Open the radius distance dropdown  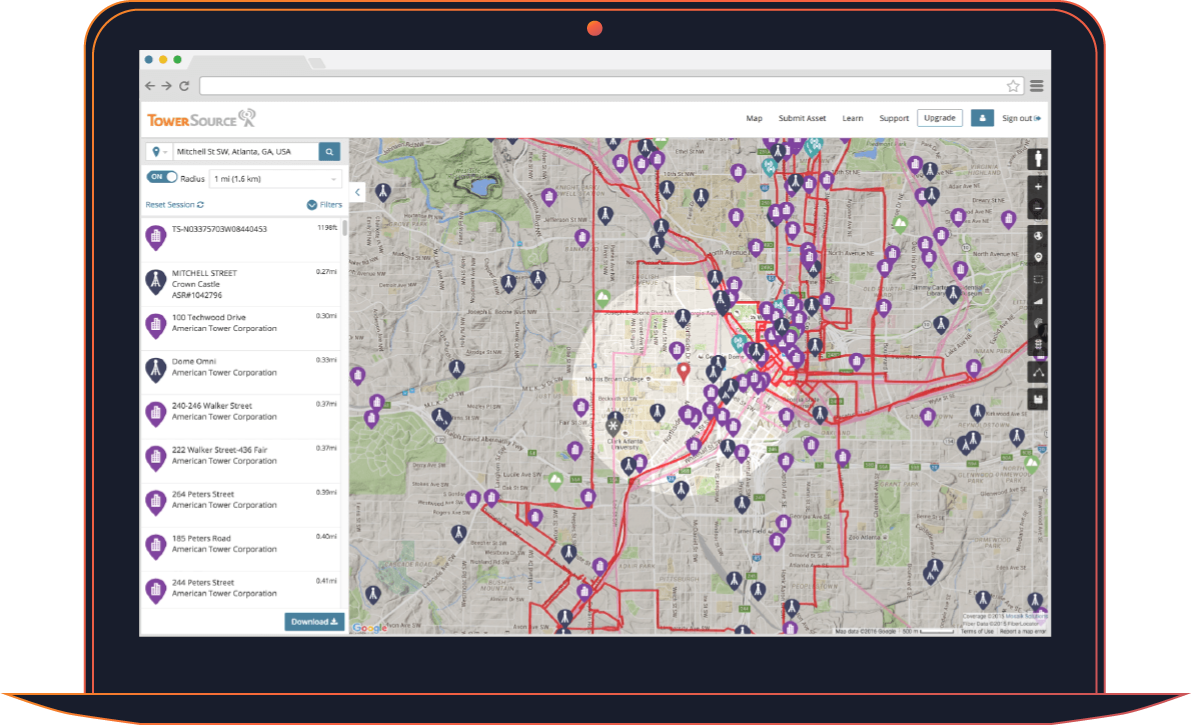(275, 179)
